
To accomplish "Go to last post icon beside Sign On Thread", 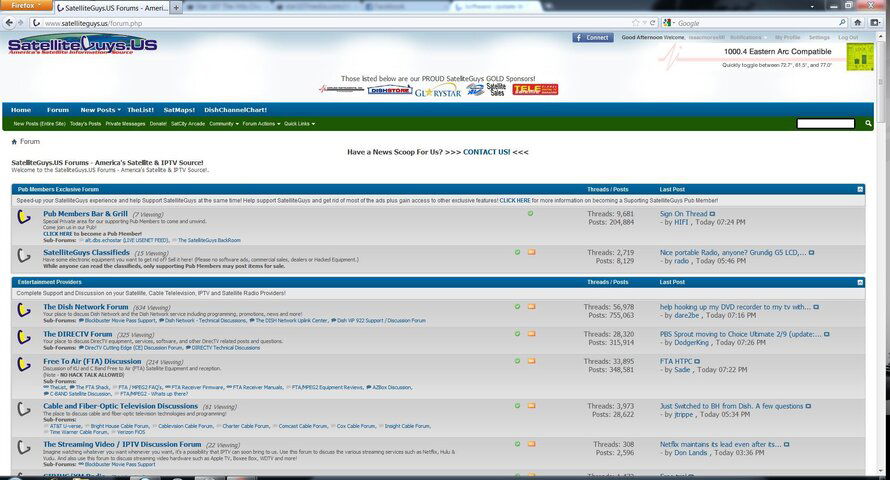I will 712,214.
